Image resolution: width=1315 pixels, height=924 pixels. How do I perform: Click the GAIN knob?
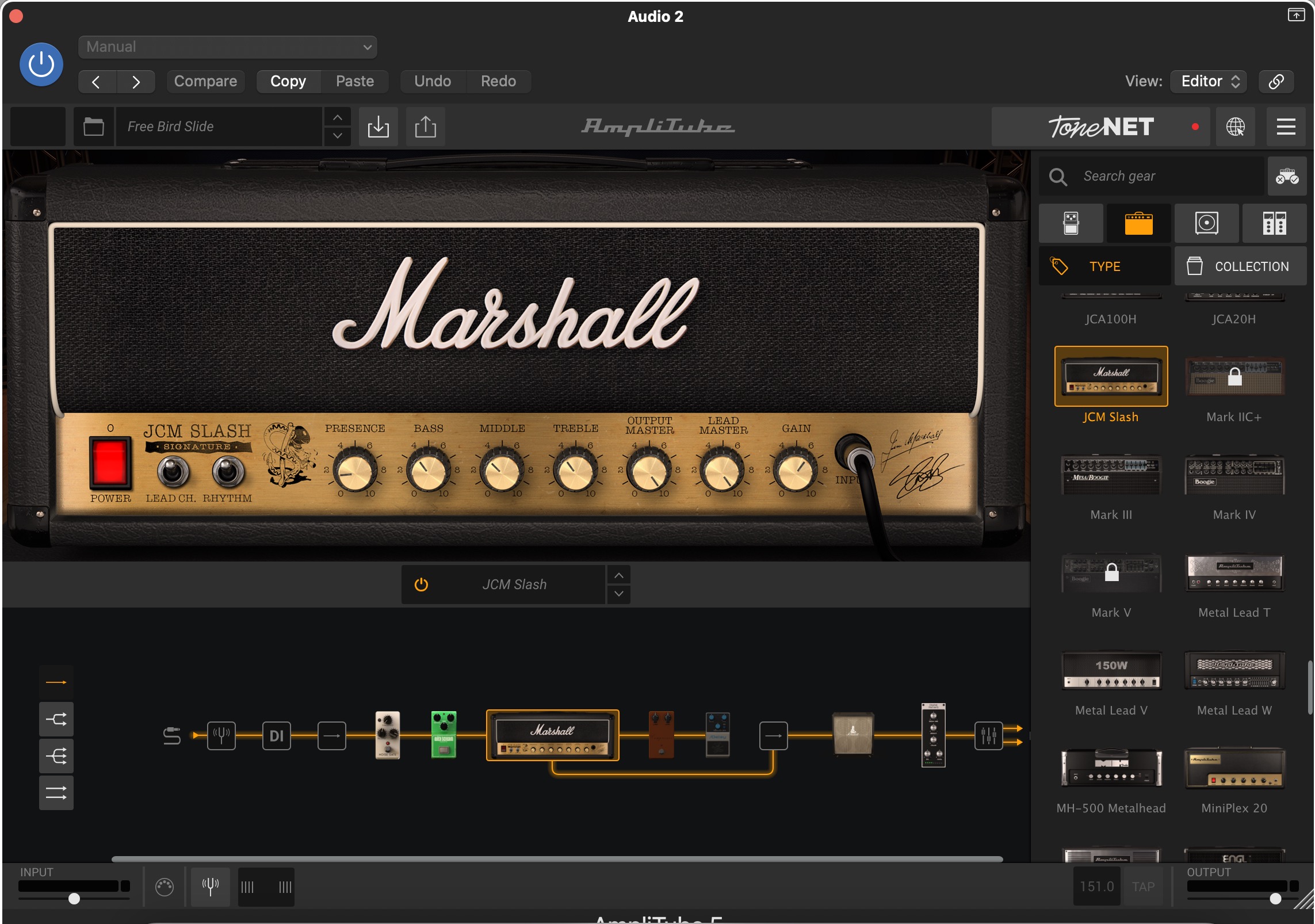tap(796, 471)
